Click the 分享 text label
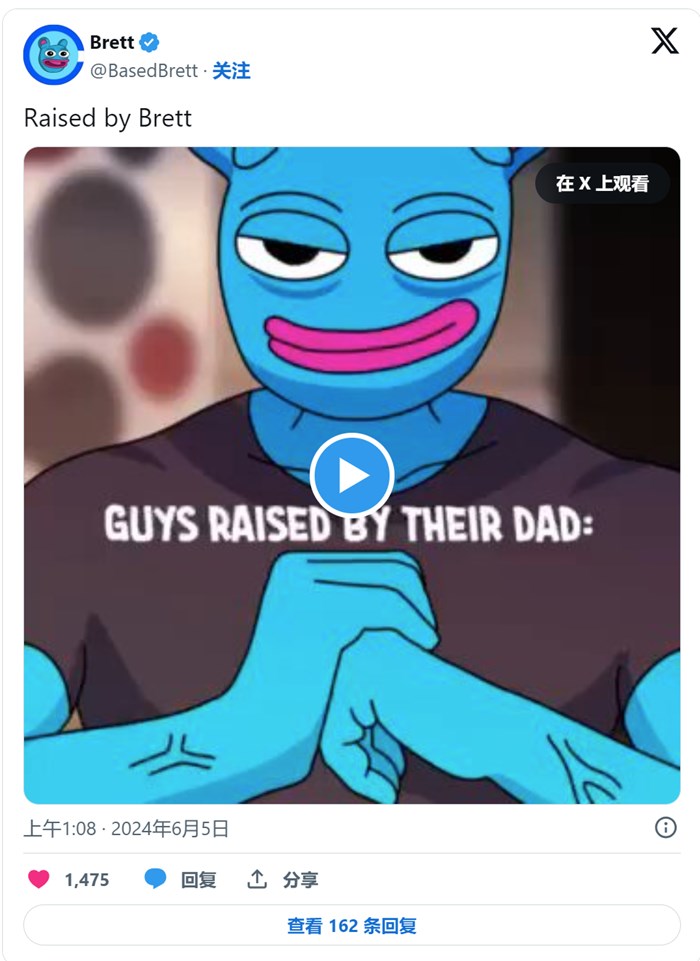Viewport: 700px width, 961px height. point(300,880)
